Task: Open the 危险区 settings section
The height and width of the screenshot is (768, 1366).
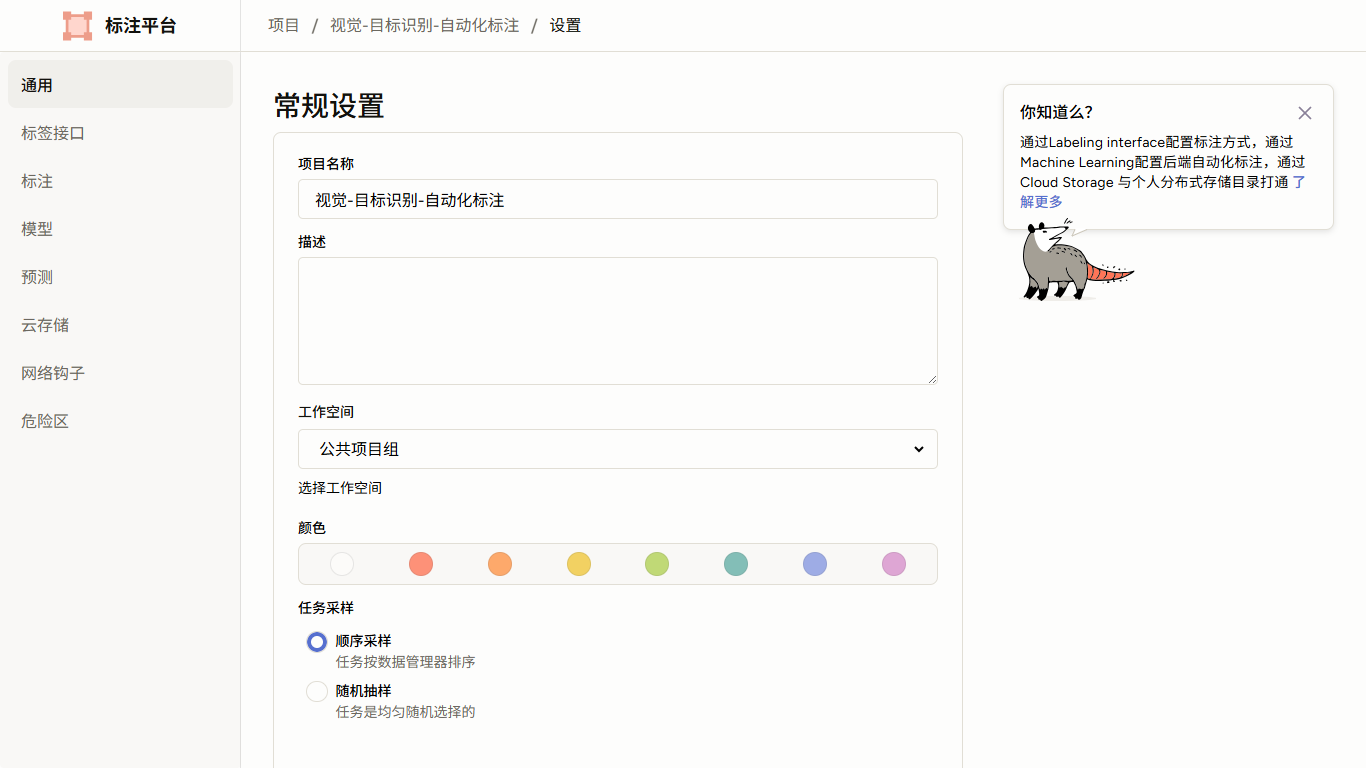Action: tap(120, 421)
